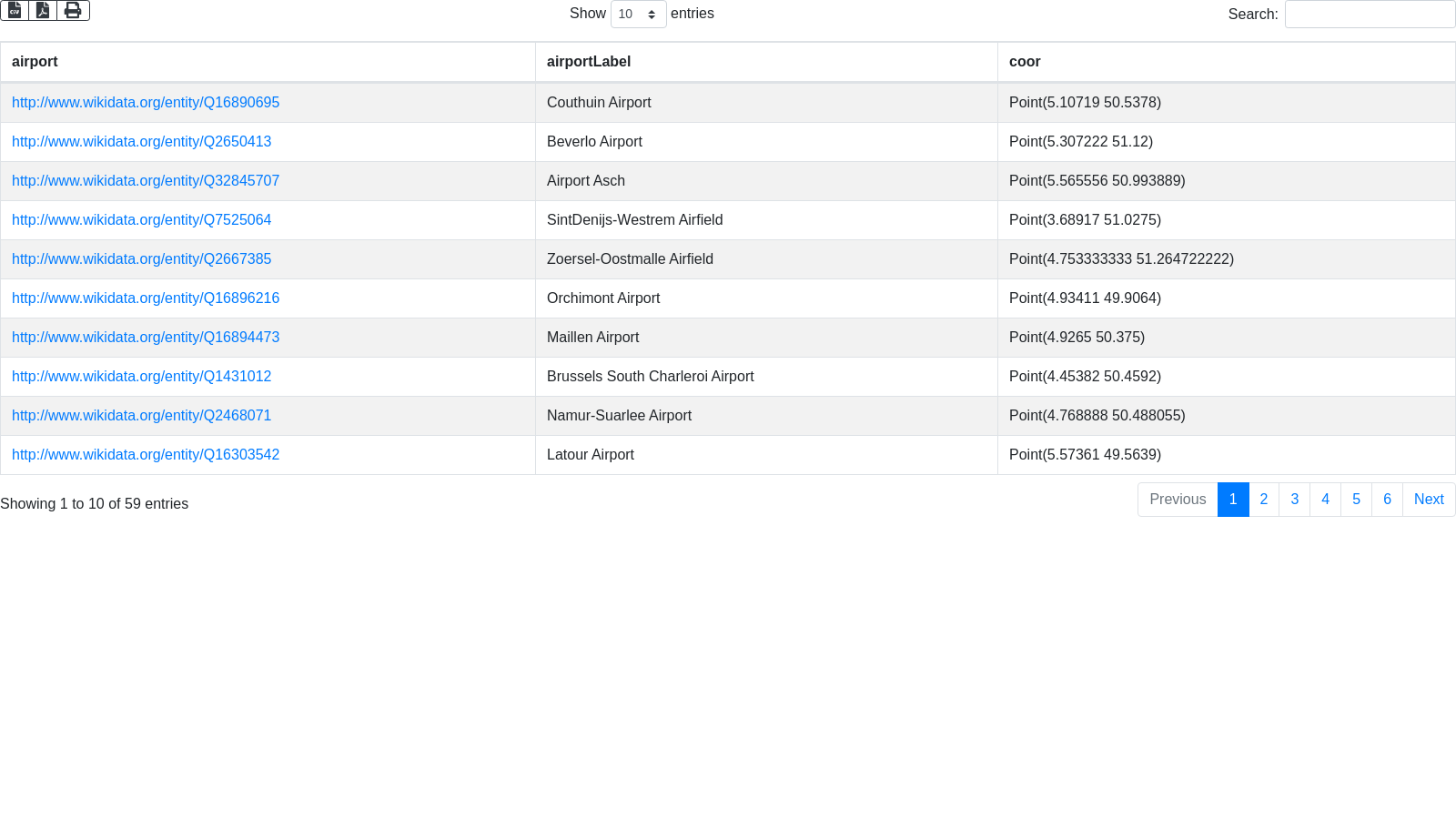The height and width of the screenshot is (819, 1456).
Task: Click the Next pagination button
Action: point(1429,500)
